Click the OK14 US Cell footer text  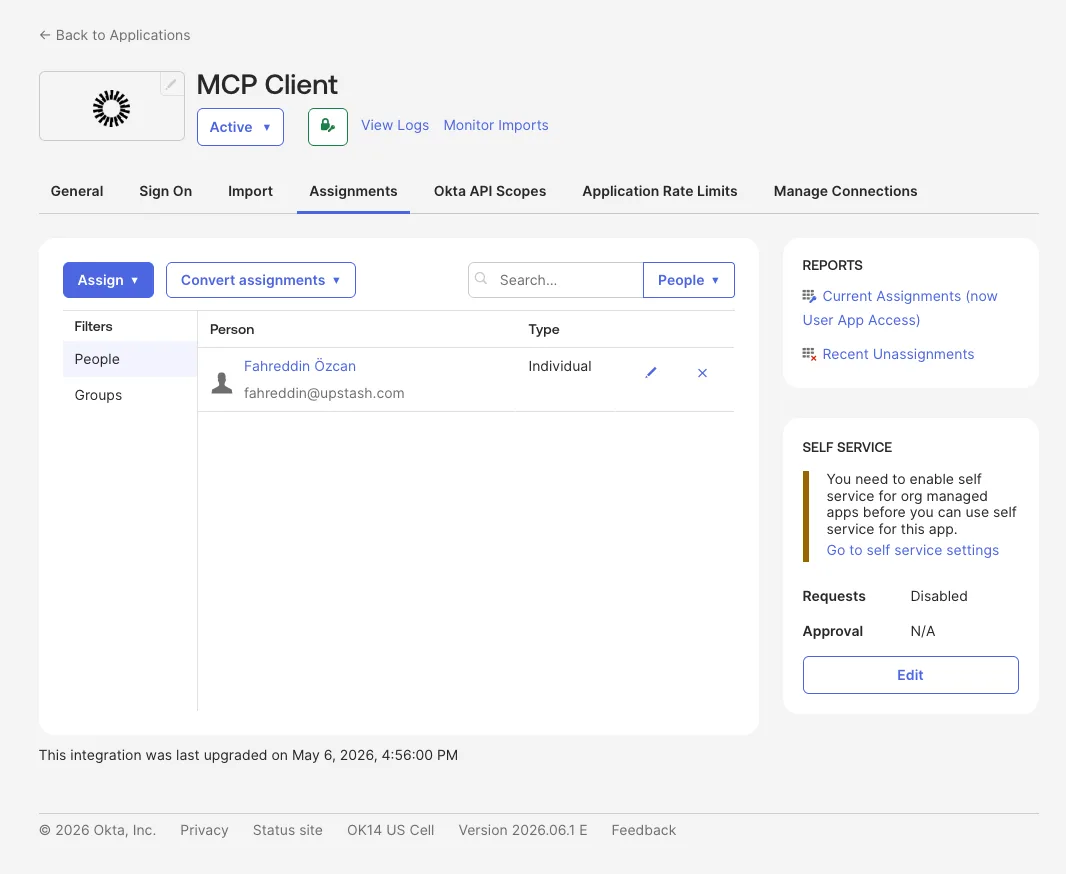coord(390,830)
